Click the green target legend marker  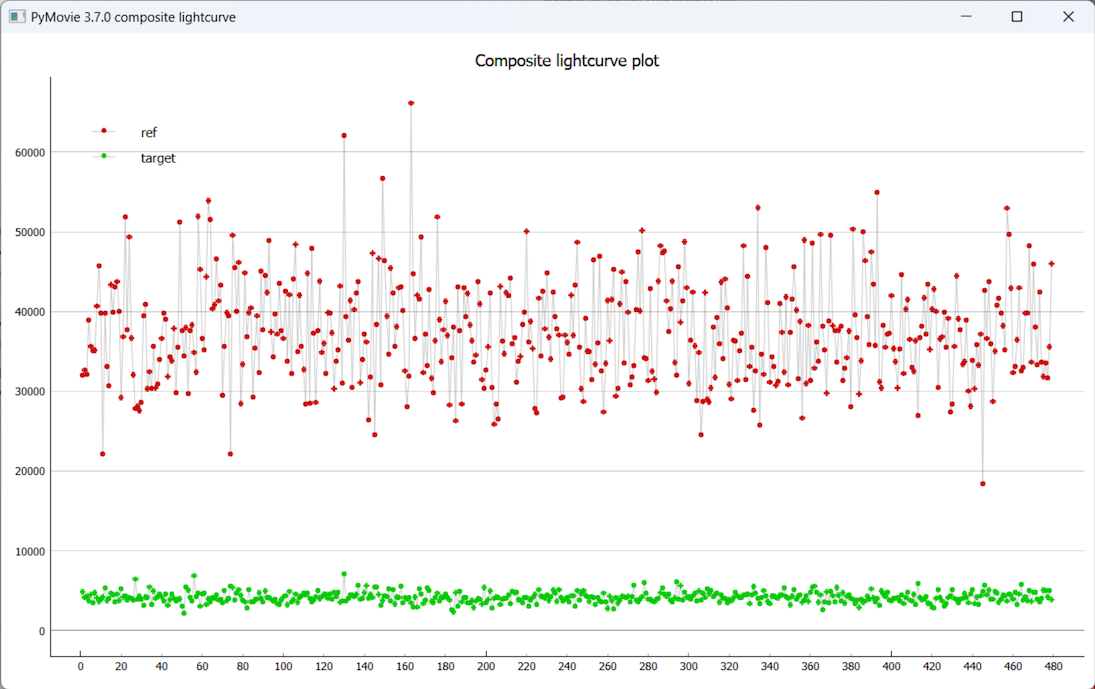[103, 156]
